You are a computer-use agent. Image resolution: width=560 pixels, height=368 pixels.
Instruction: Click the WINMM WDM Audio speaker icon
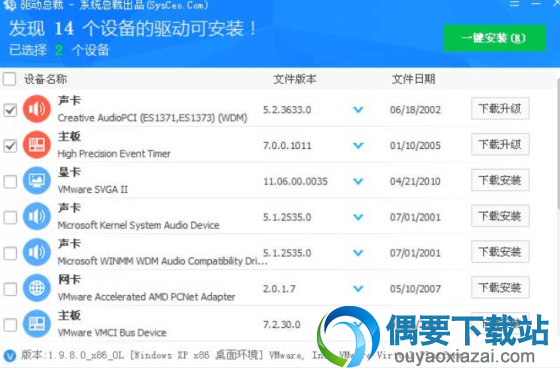37,252
